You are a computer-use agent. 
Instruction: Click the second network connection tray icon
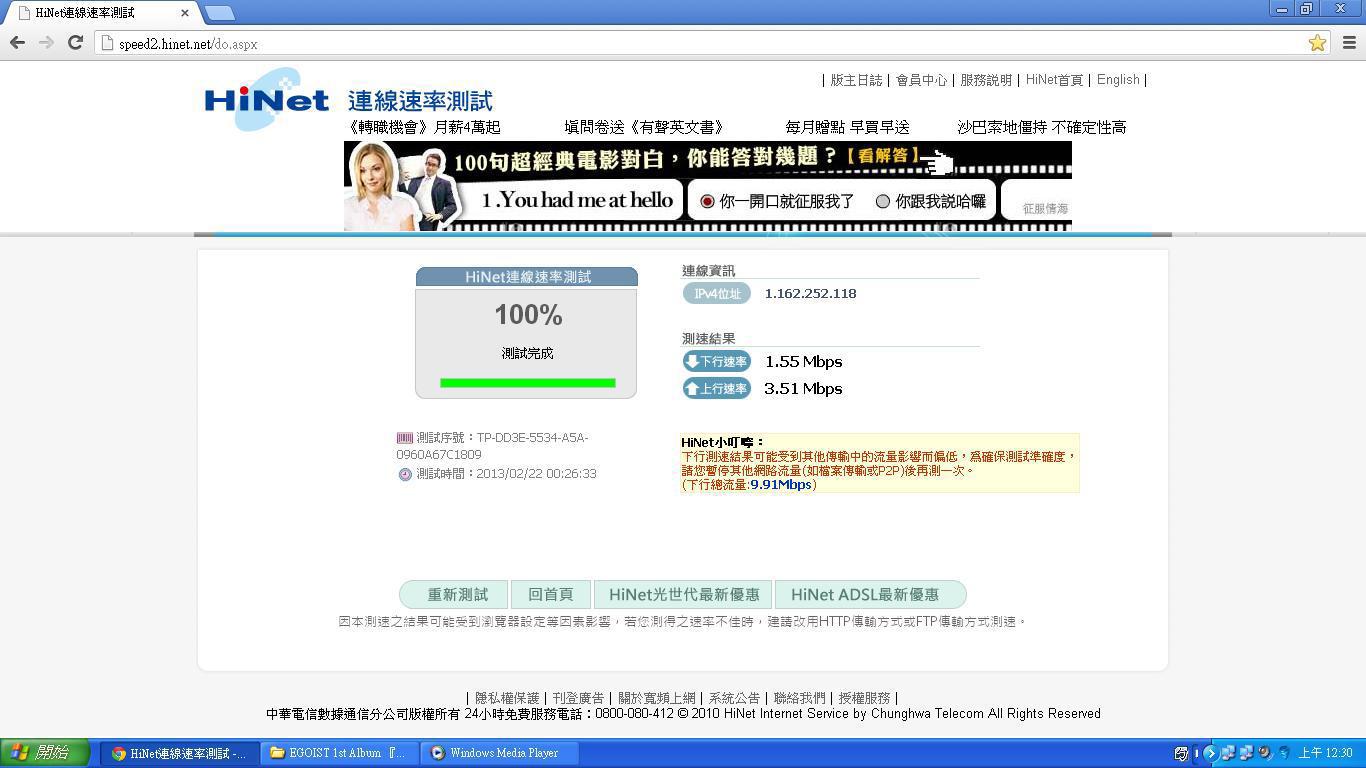pos(1247,753)
